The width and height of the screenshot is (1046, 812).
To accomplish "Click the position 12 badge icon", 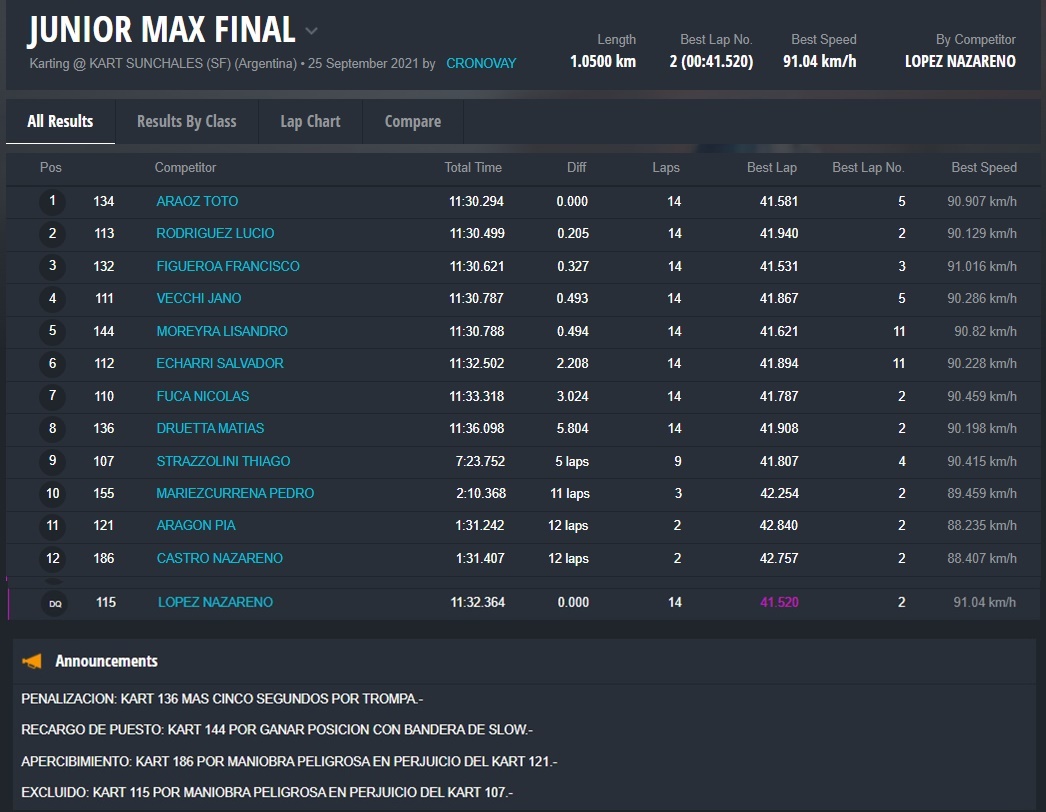I will pos(53,558).
